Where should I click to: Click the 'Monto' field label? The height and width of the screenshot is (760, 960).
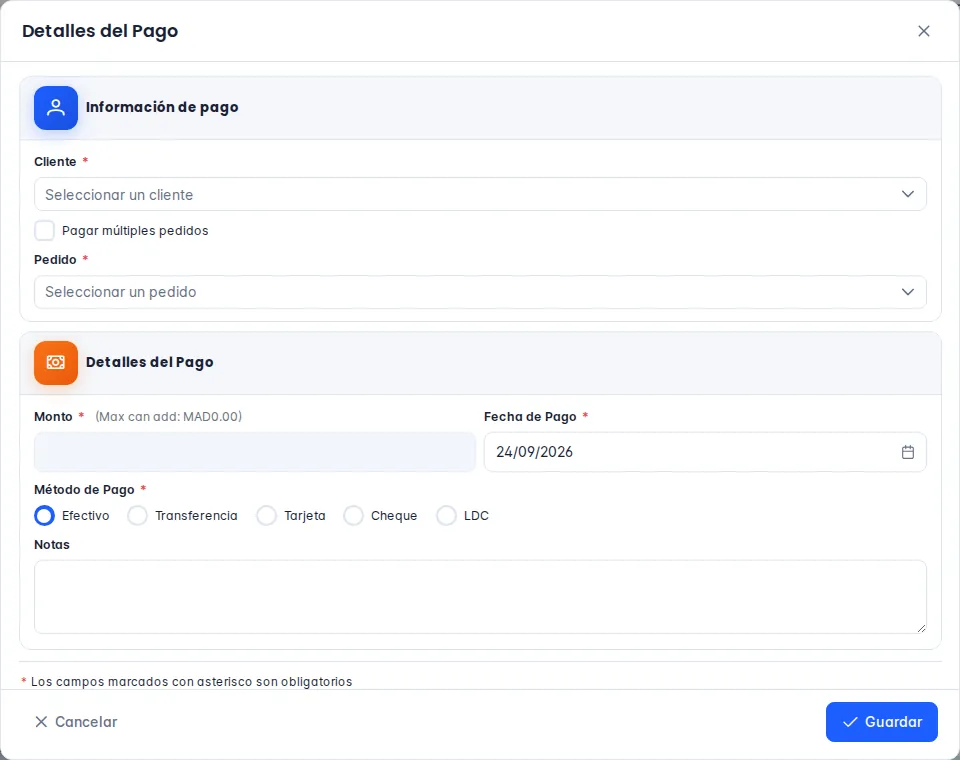(53, 416)
